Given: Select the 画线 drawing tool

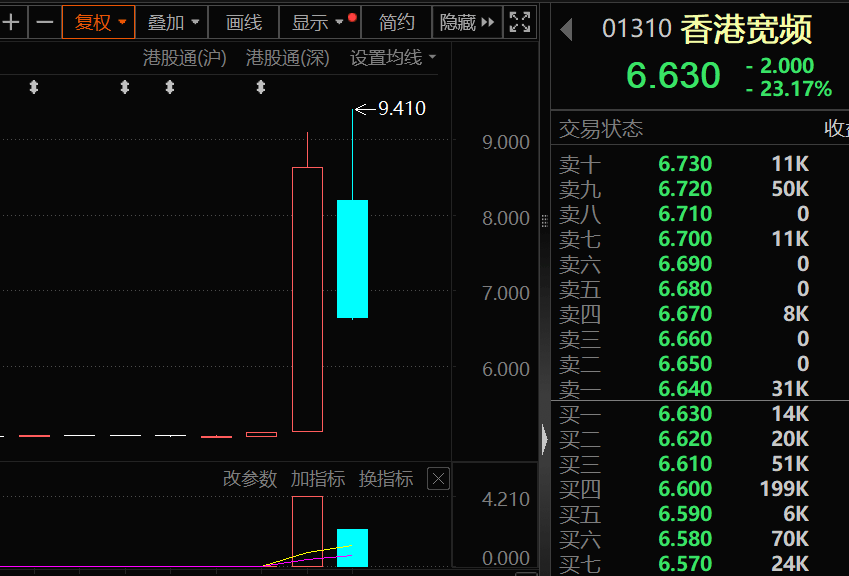Looking at the screenshot, I should [244, 21].
